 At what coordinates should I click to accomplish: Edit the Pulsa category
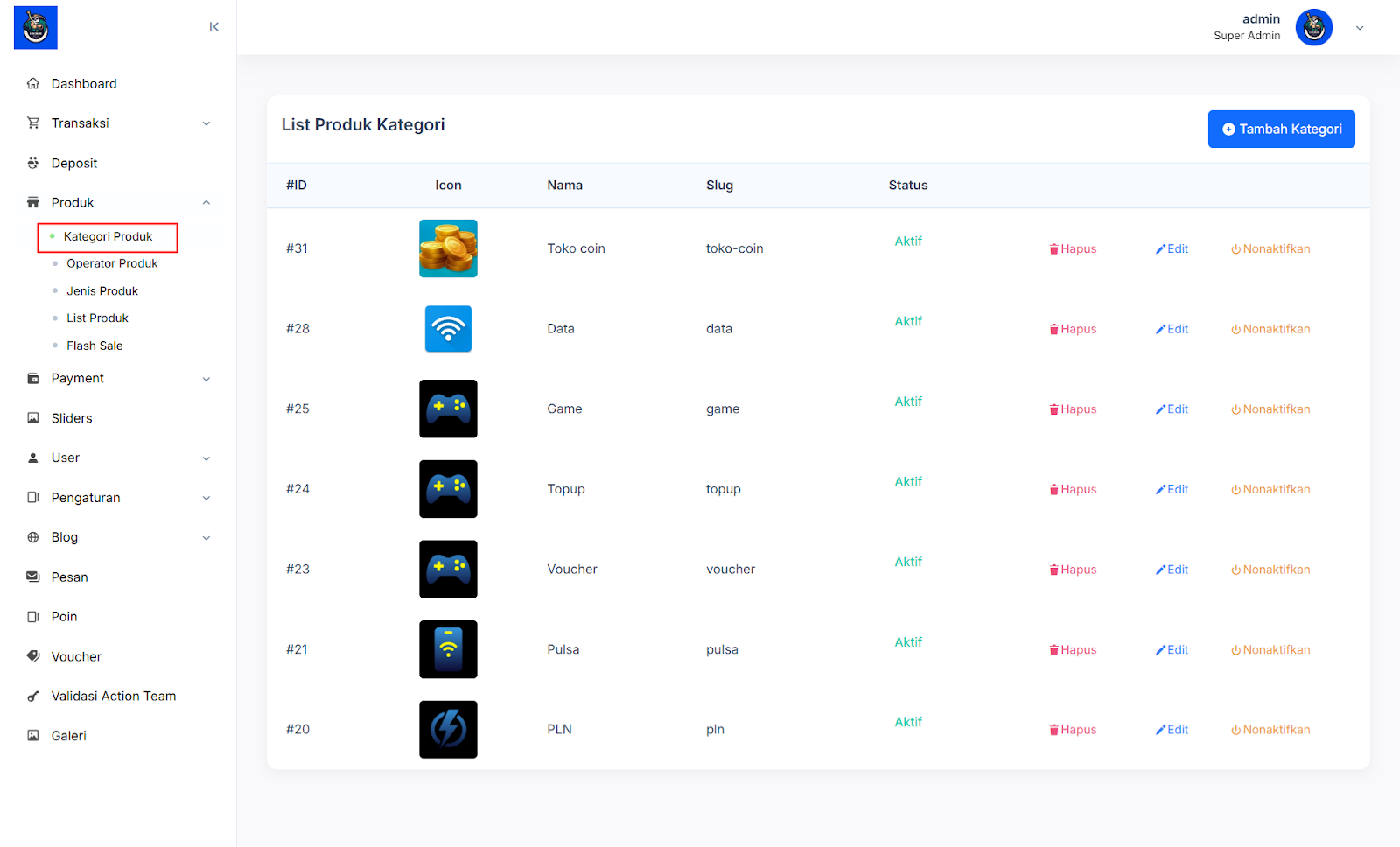click(1172, 650)
